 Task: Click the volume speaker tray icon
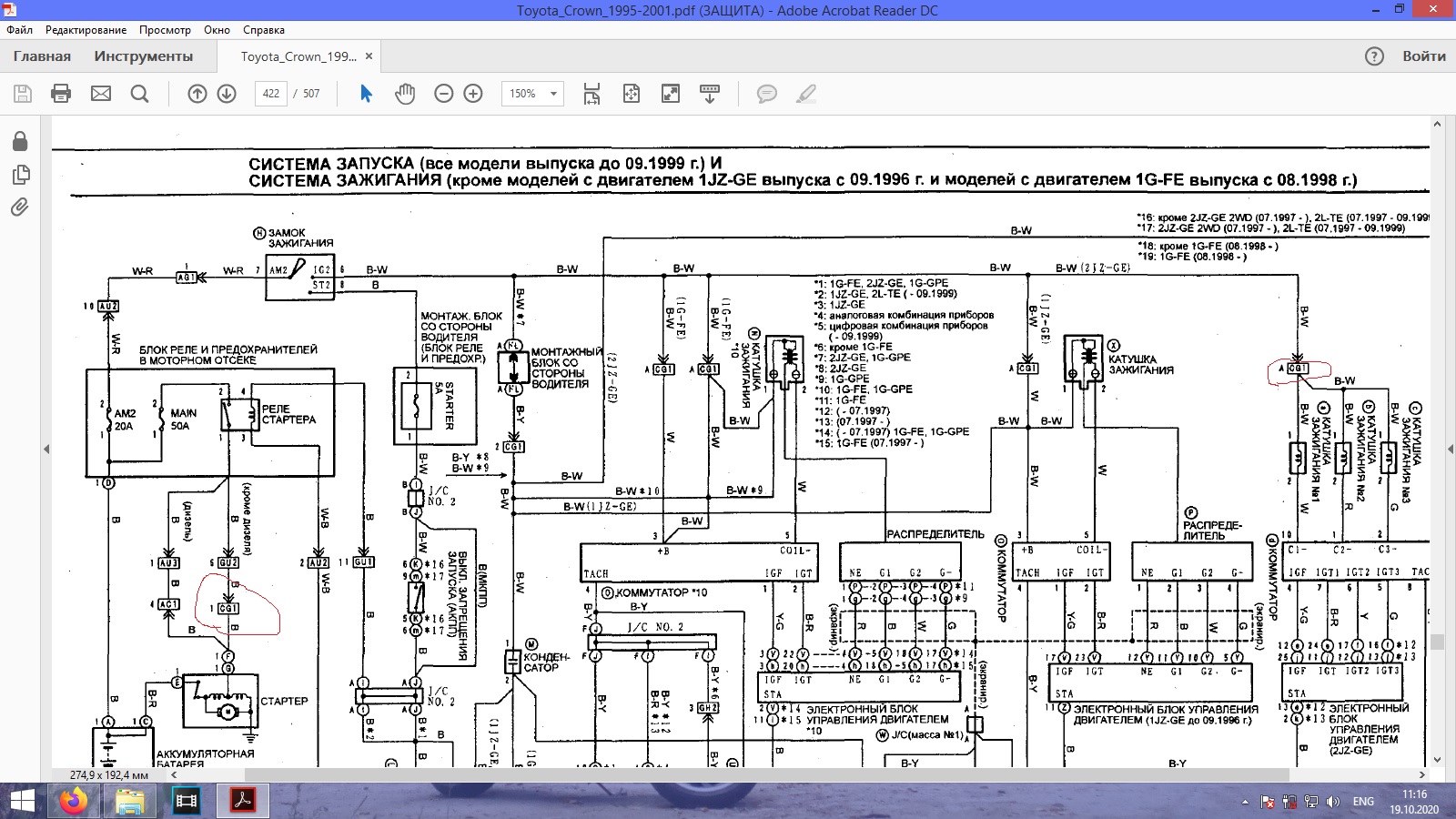click(x=1333, y=802)
